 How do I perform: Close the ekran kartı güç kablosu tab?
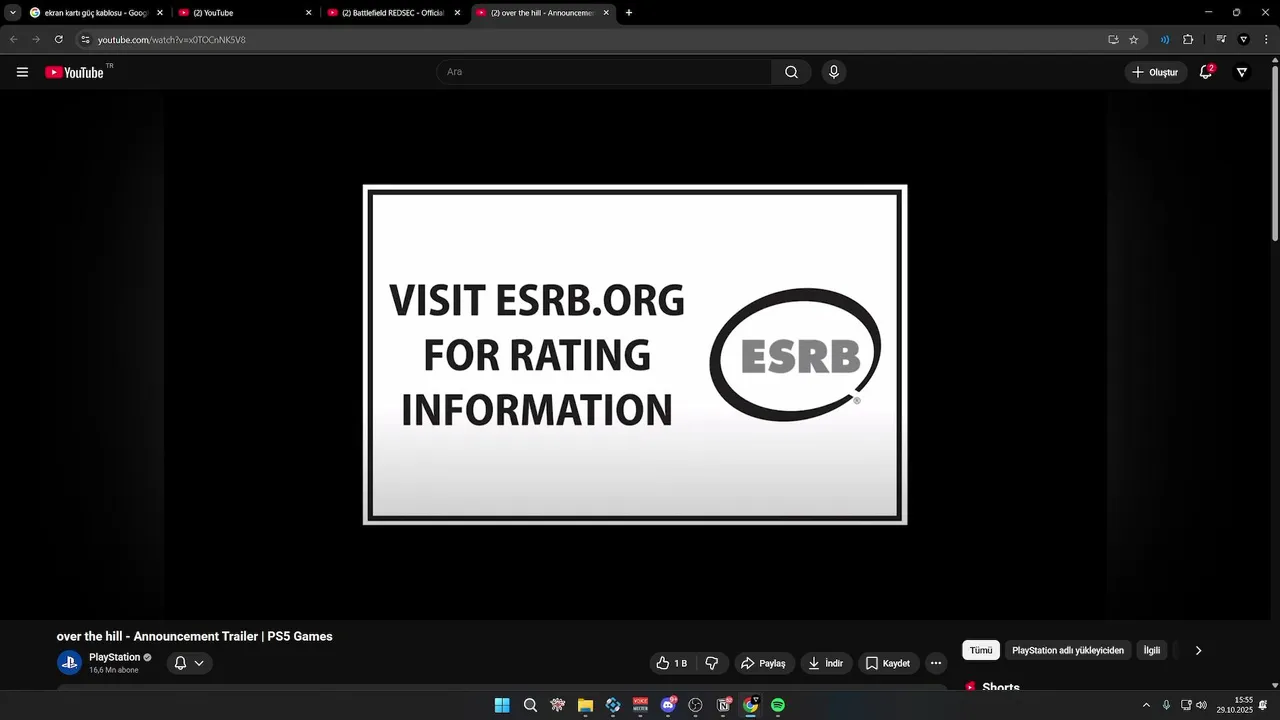click(x=160, y=13)
